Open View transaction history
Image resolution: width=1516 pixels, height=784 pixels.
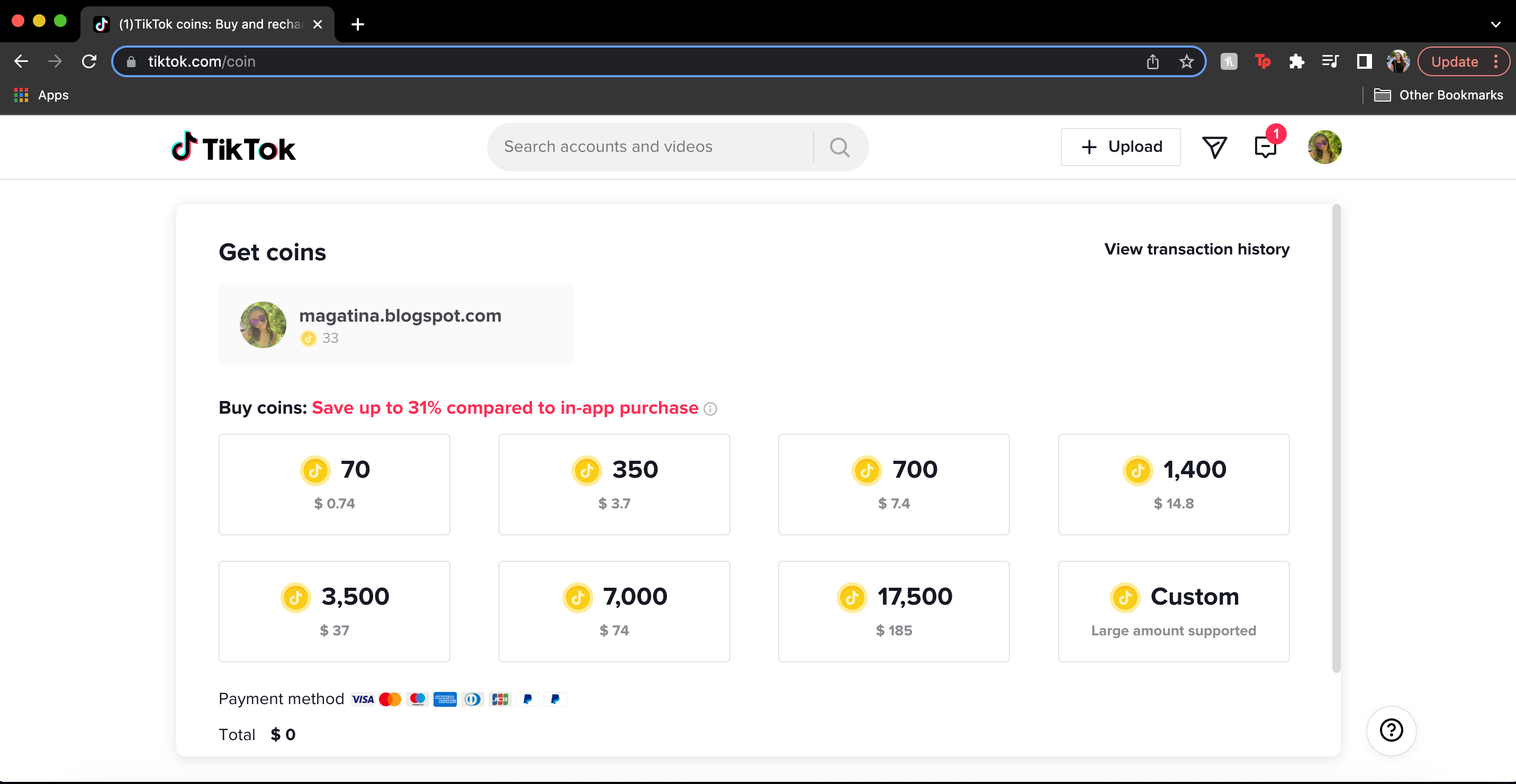pos(1196,249)
